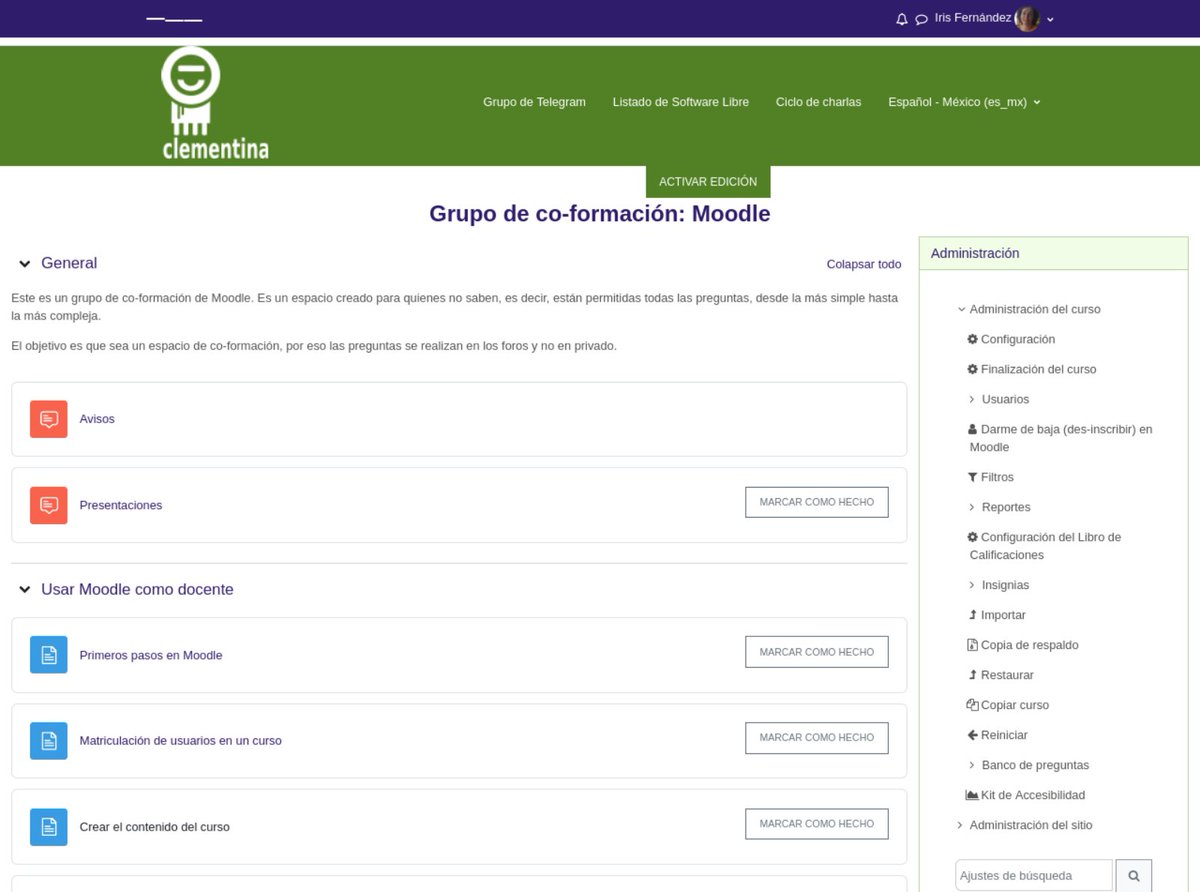Expand the Insignias tree node

(972, 585)
